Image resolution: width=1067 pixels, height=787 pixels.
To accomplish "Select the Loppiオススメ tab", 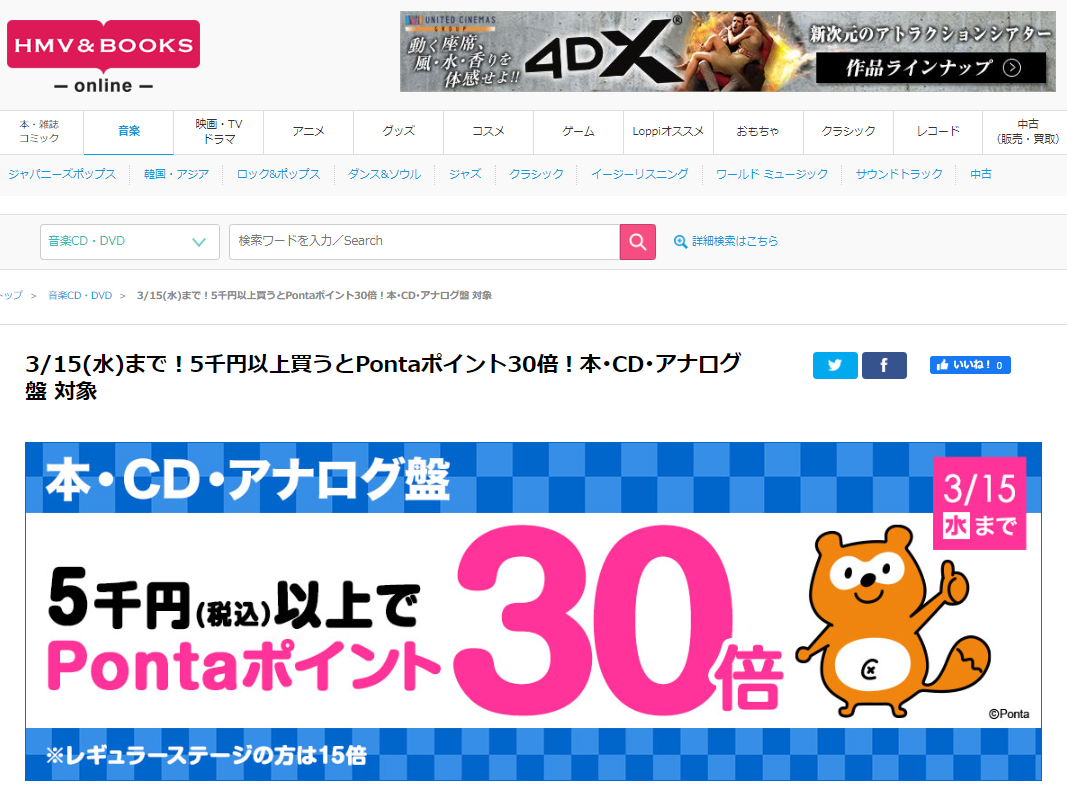I will 668,131.
